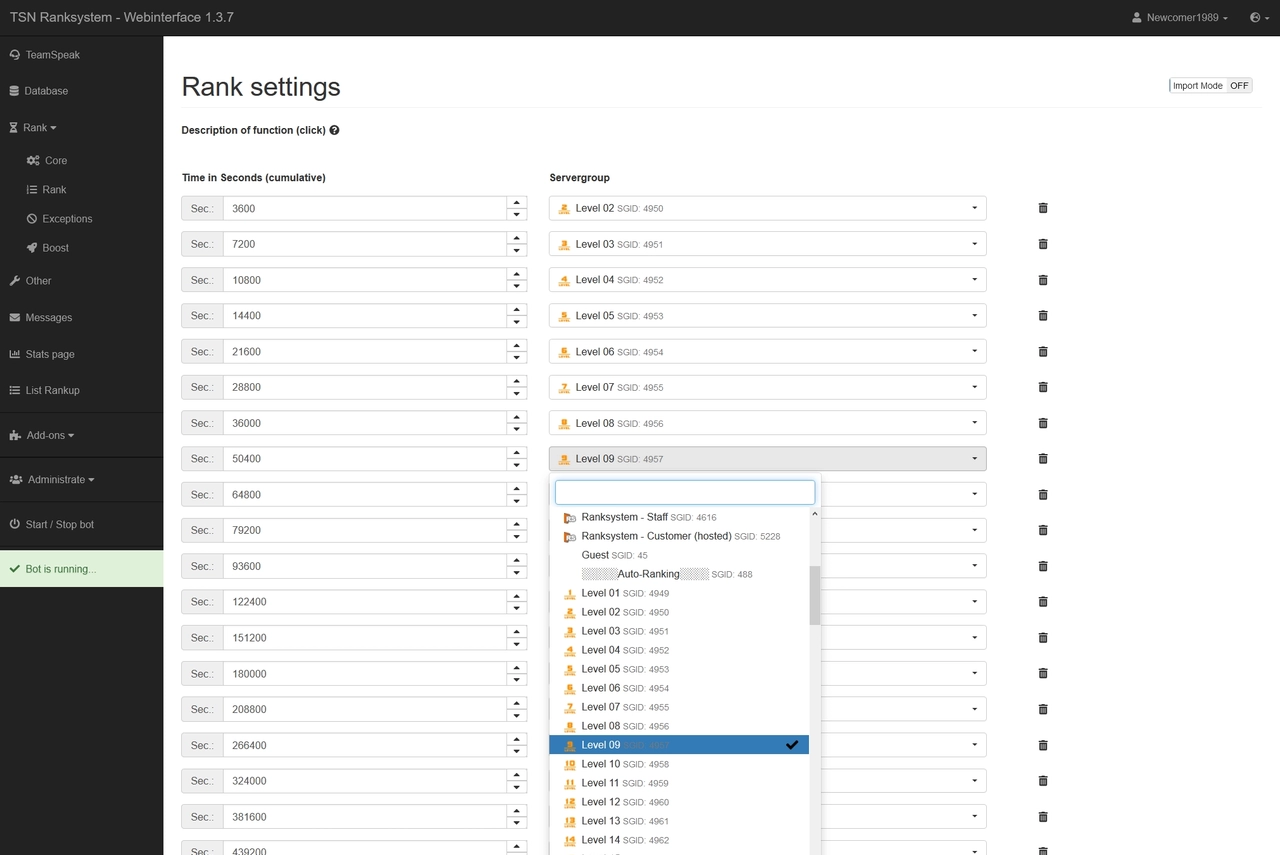This screenshot has width=1280, height=855.
Task: Click the help question-mark icon
Action: 334,130
